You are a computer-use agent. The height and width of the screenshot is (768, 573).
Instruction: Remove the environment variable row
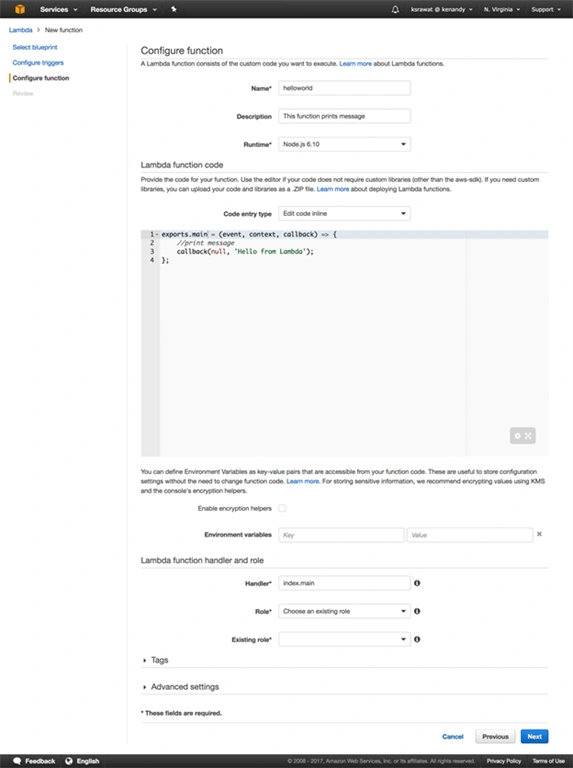(539, 534)
